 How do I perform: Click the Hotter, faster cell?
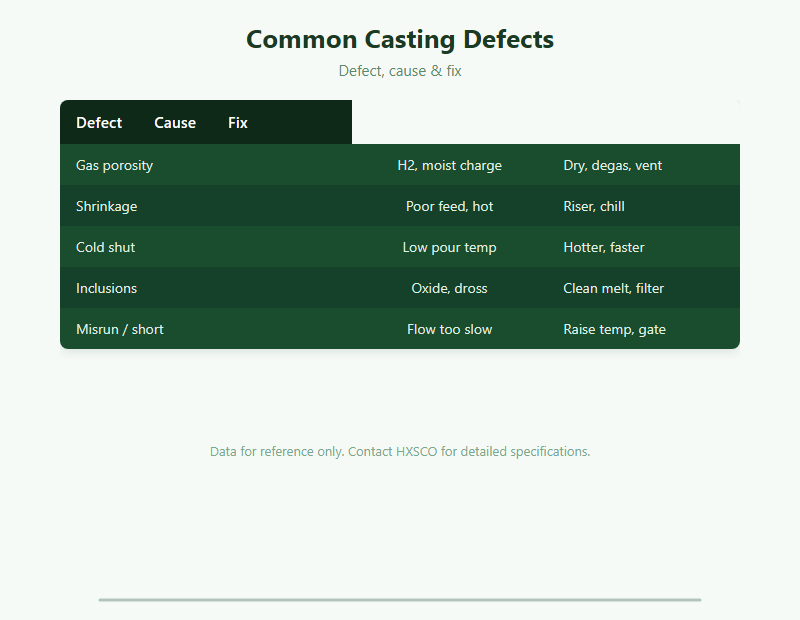click(643, 247)
